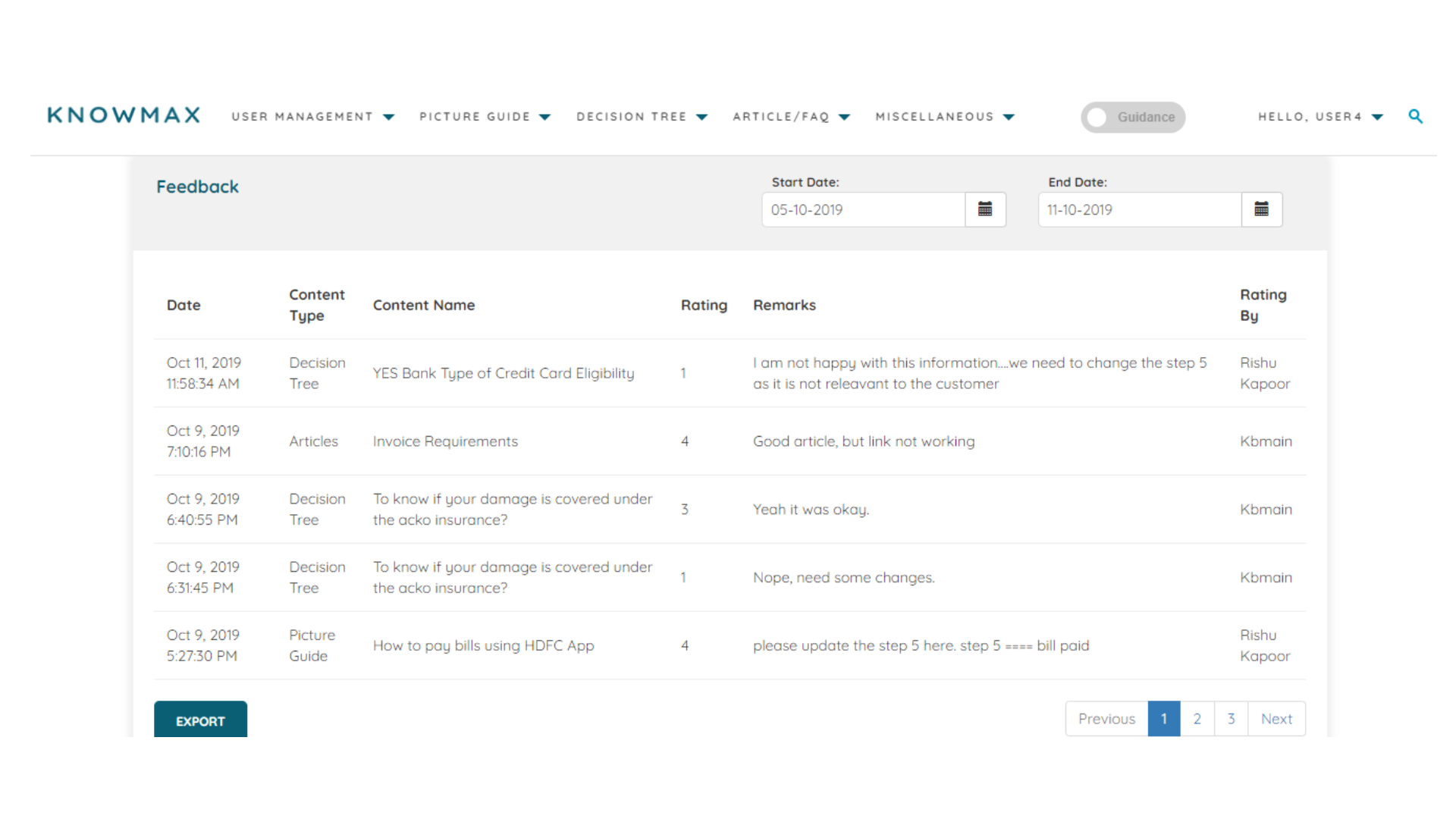
Task: Click the Remarks column header
Action: pyautogui.click(x=784, y=305)
